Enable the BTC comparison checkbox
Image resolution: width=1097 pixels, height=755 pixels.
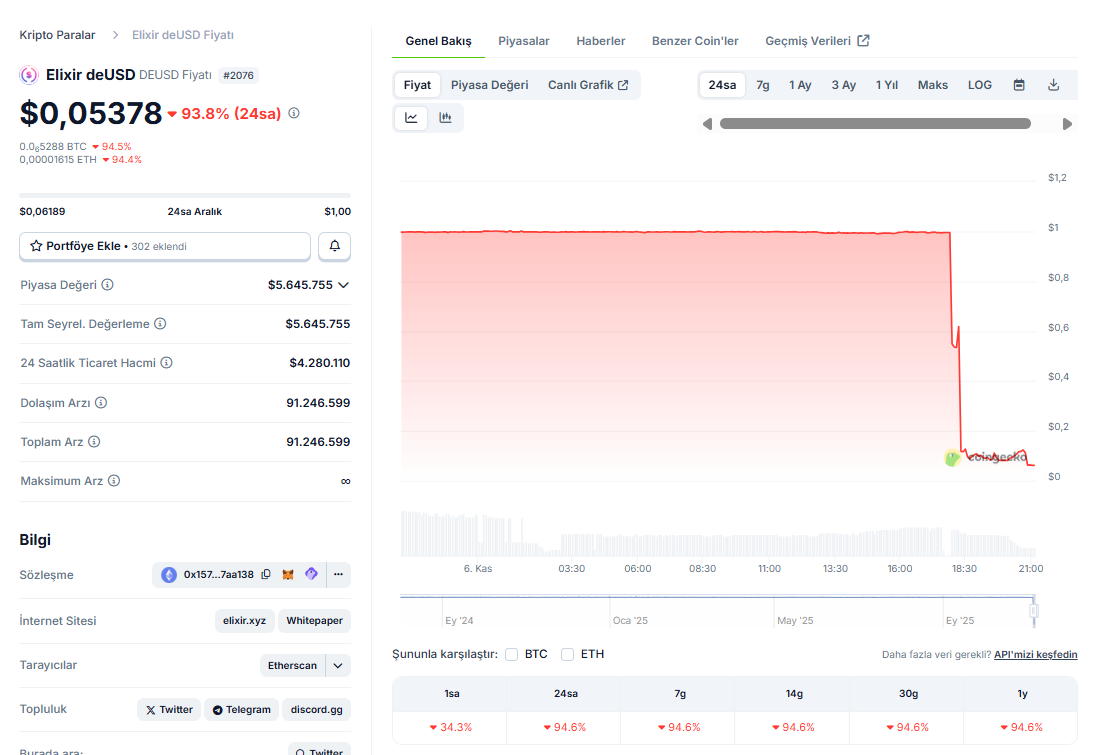tap(511, 654)
